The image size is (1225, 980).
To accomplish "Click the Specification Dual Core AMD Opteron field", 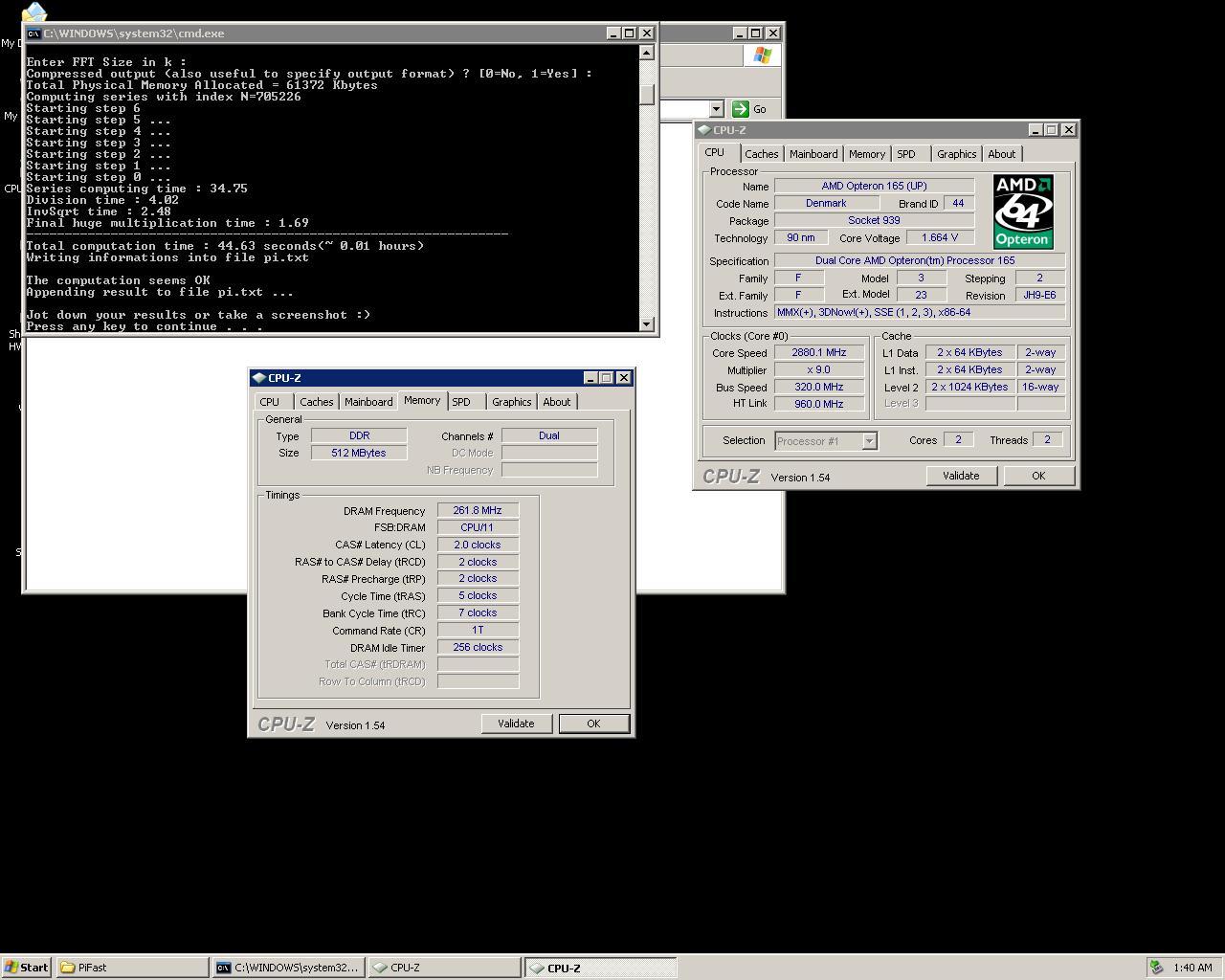I will coord(920,260).
